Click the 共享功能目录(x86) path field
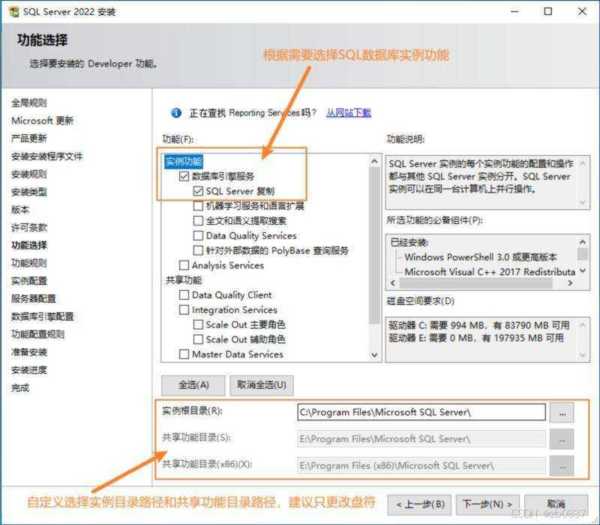The width and height of the screenshot is (600, 525). pos(421,466)
